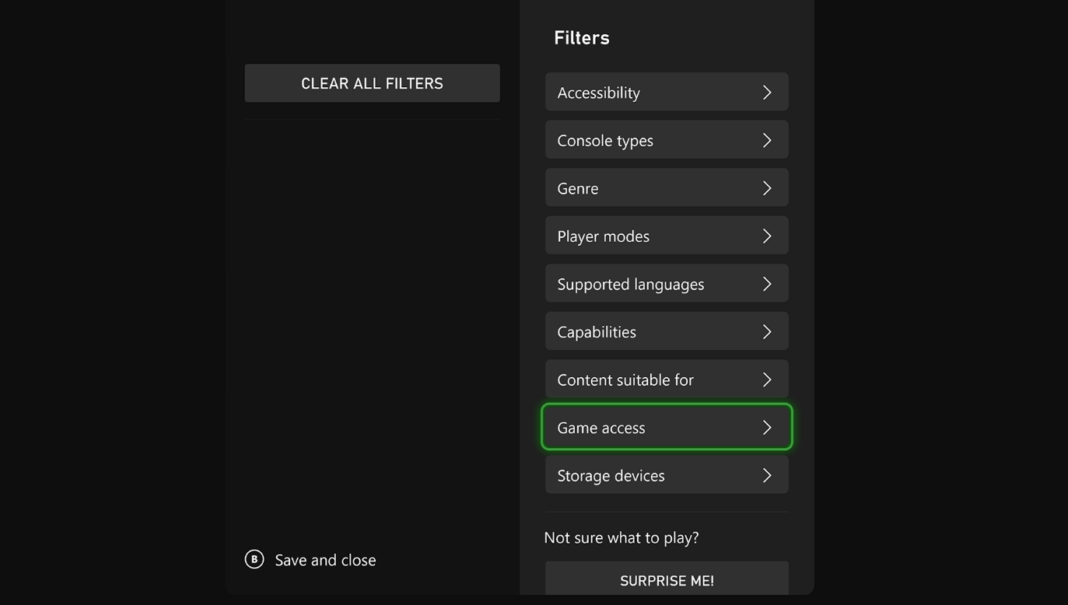Click the chevron arrow on the Supported languages row
The image size is (1068, 605).
tap(767, 284)
